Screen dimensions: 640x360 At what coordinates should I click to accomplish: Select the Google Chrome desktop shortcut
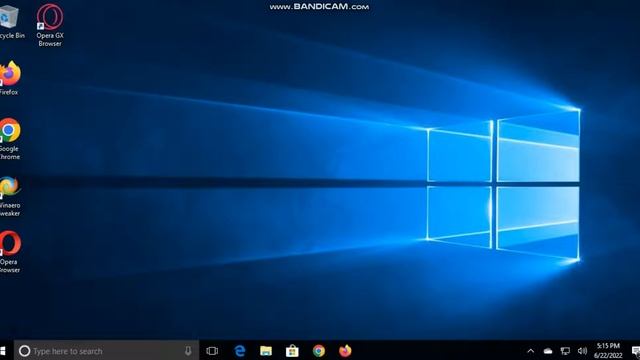(x=9, y=139)
